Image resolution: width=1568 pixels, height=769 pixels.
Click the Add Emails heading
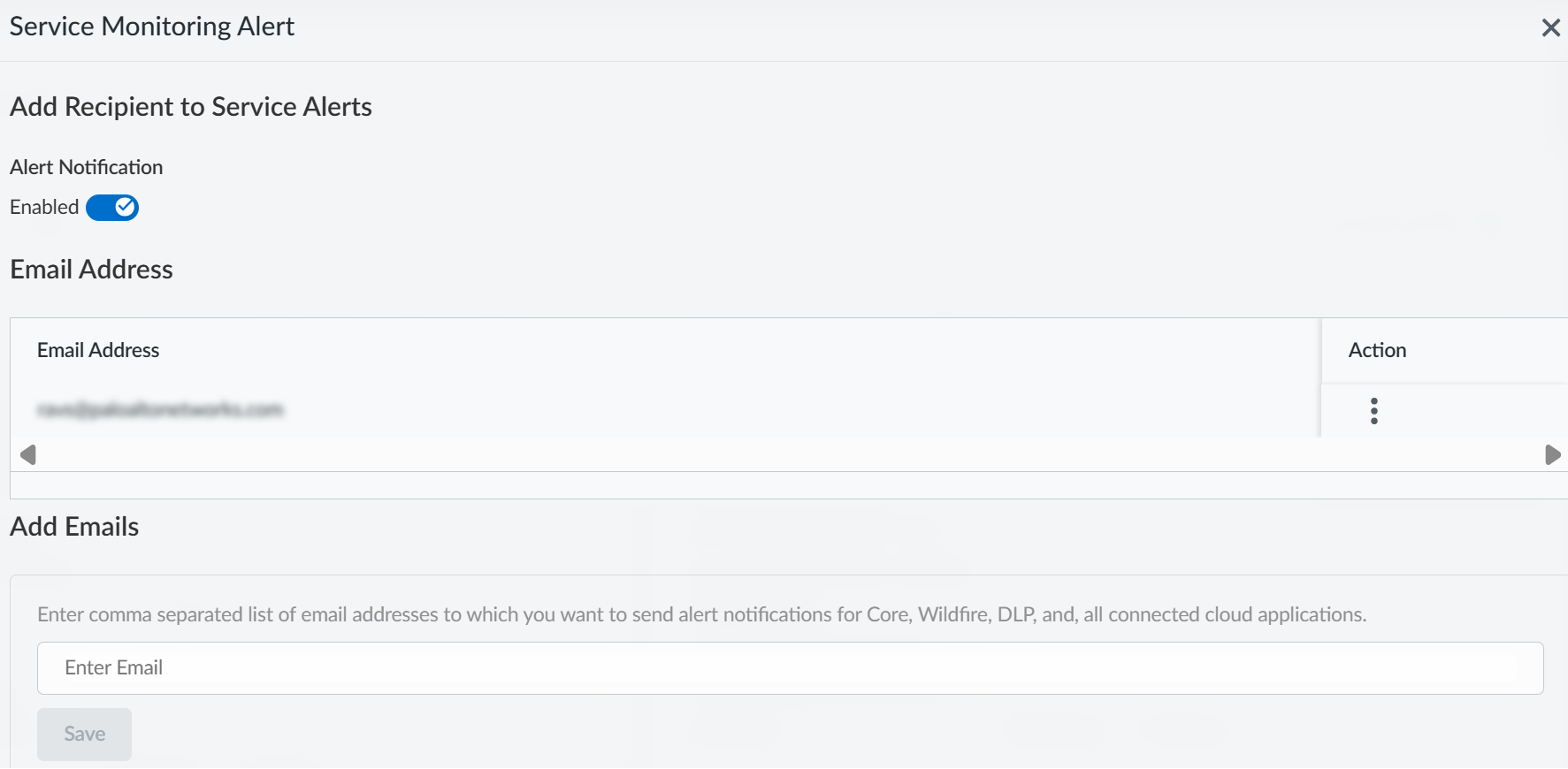coord(74,527)
